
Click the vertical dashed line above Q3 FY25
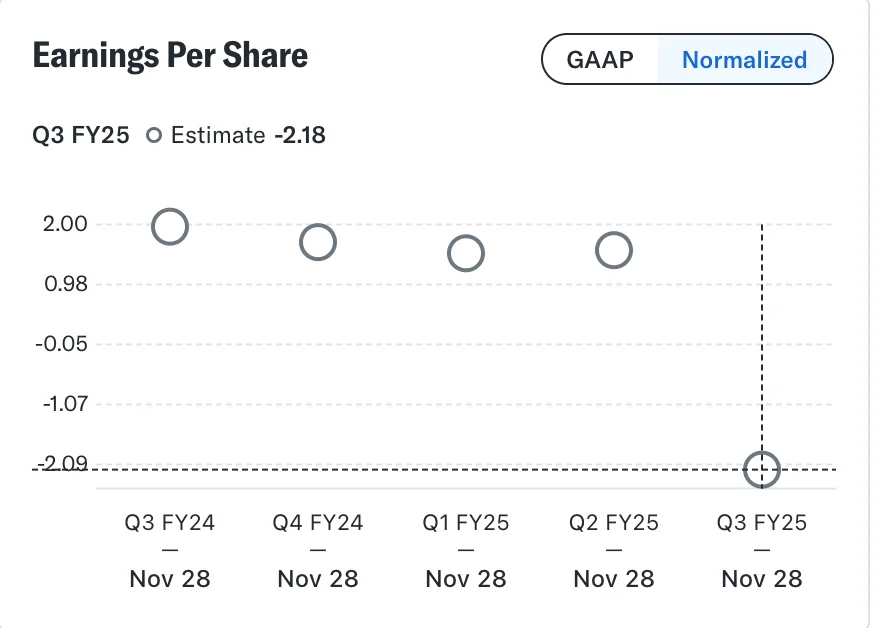click(x=762, y=340)
